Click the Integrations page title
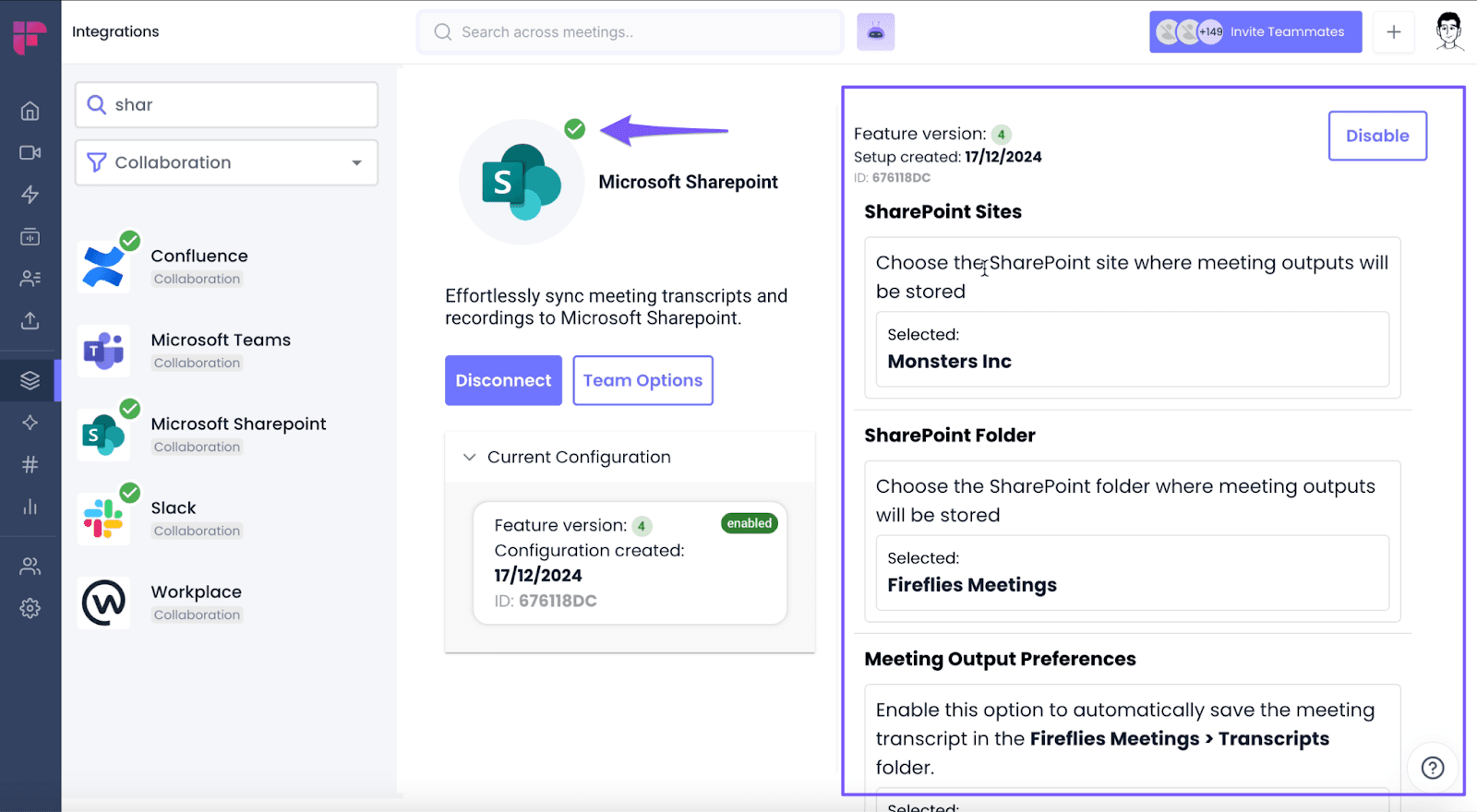Screen dimensions: 1477x812 (x=115, y=31)
